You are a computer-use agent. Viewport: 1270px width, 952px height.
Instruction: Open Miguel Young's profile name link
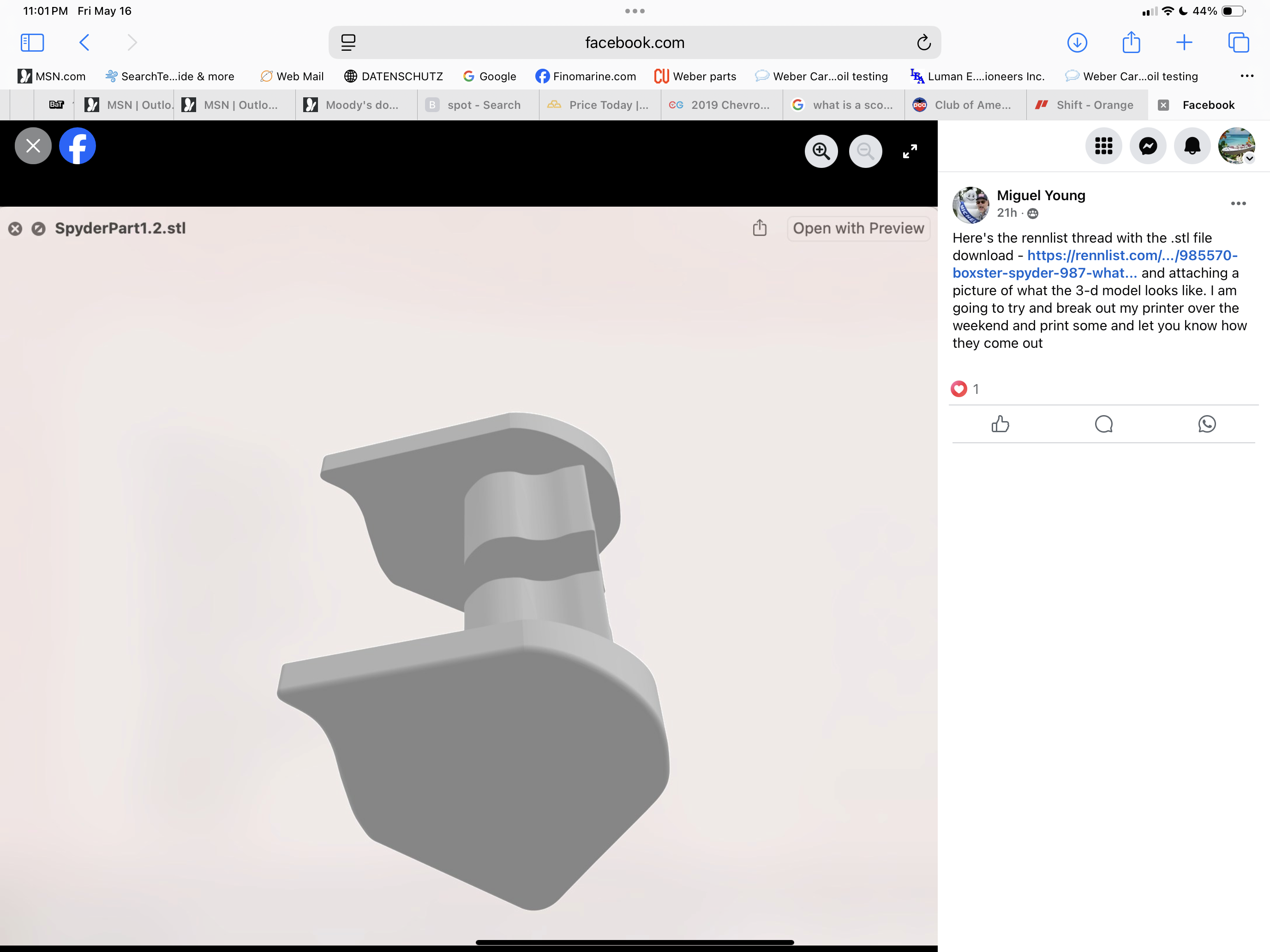click(x=1041, y=196)
